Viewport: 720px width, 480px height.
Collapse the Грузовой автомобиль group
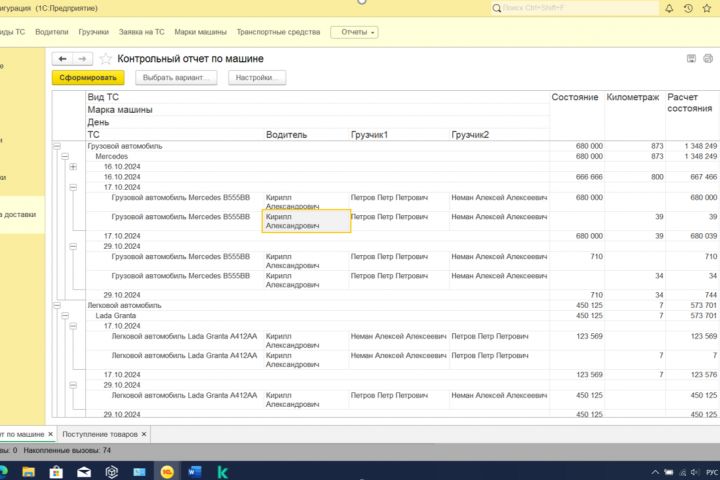57,146
